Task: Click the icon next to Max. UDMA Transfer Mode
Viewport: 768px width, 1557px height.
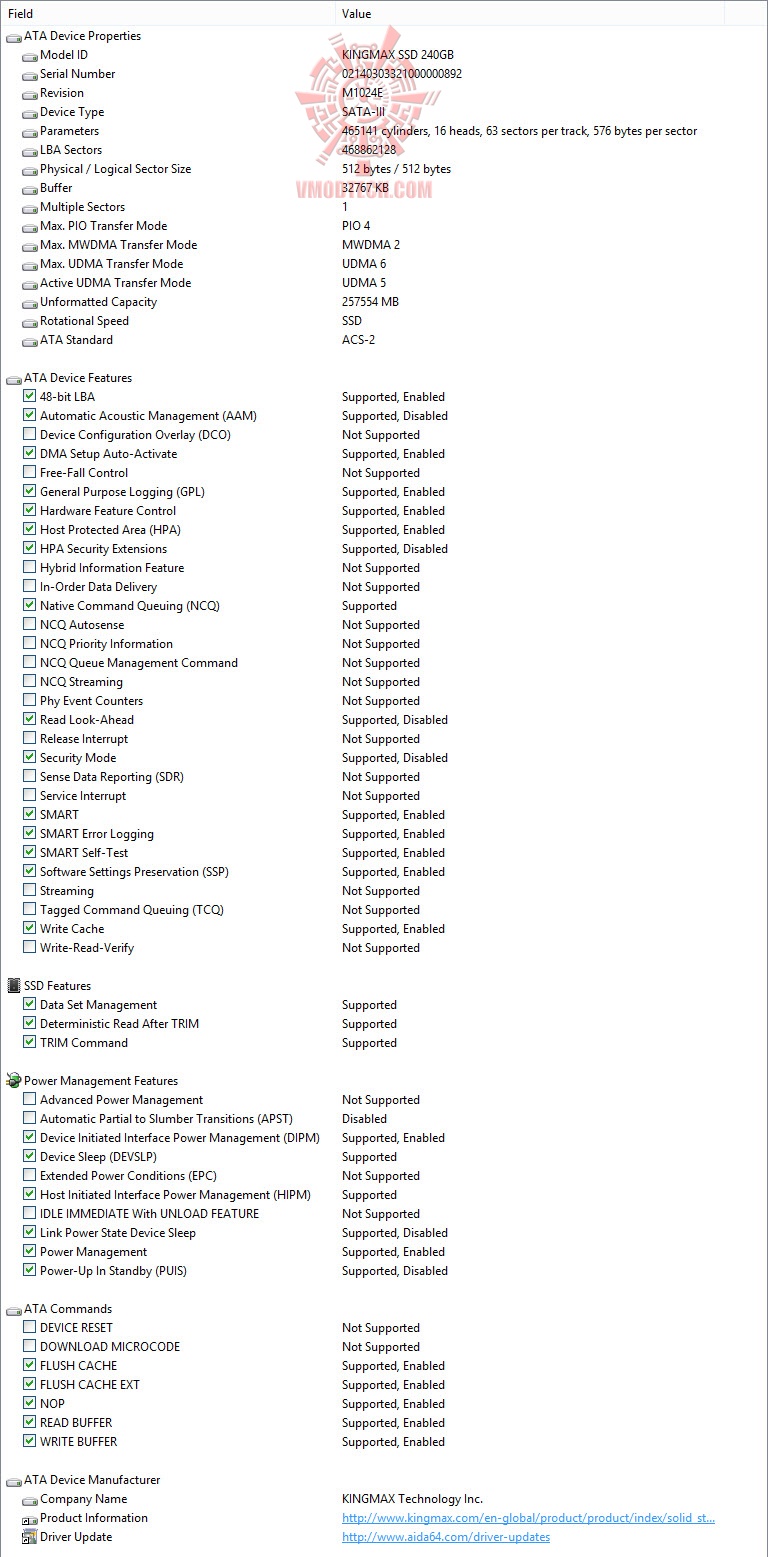Action: tap(29, 265)
